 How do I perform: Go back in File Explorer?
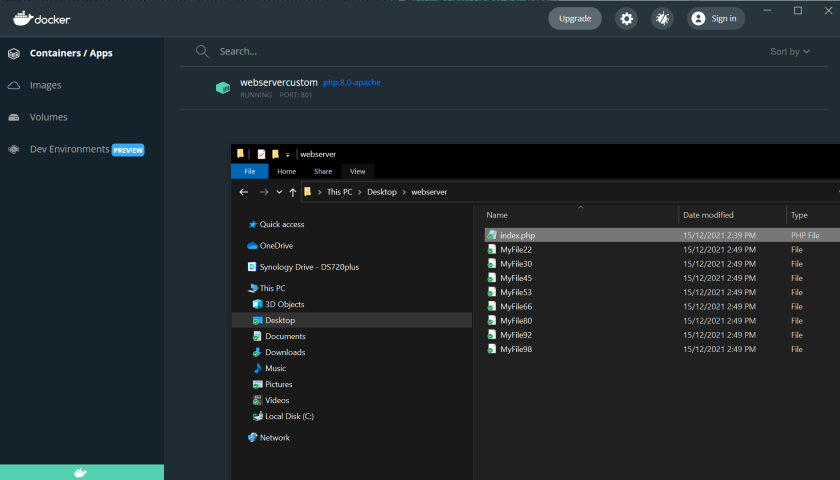244,192
